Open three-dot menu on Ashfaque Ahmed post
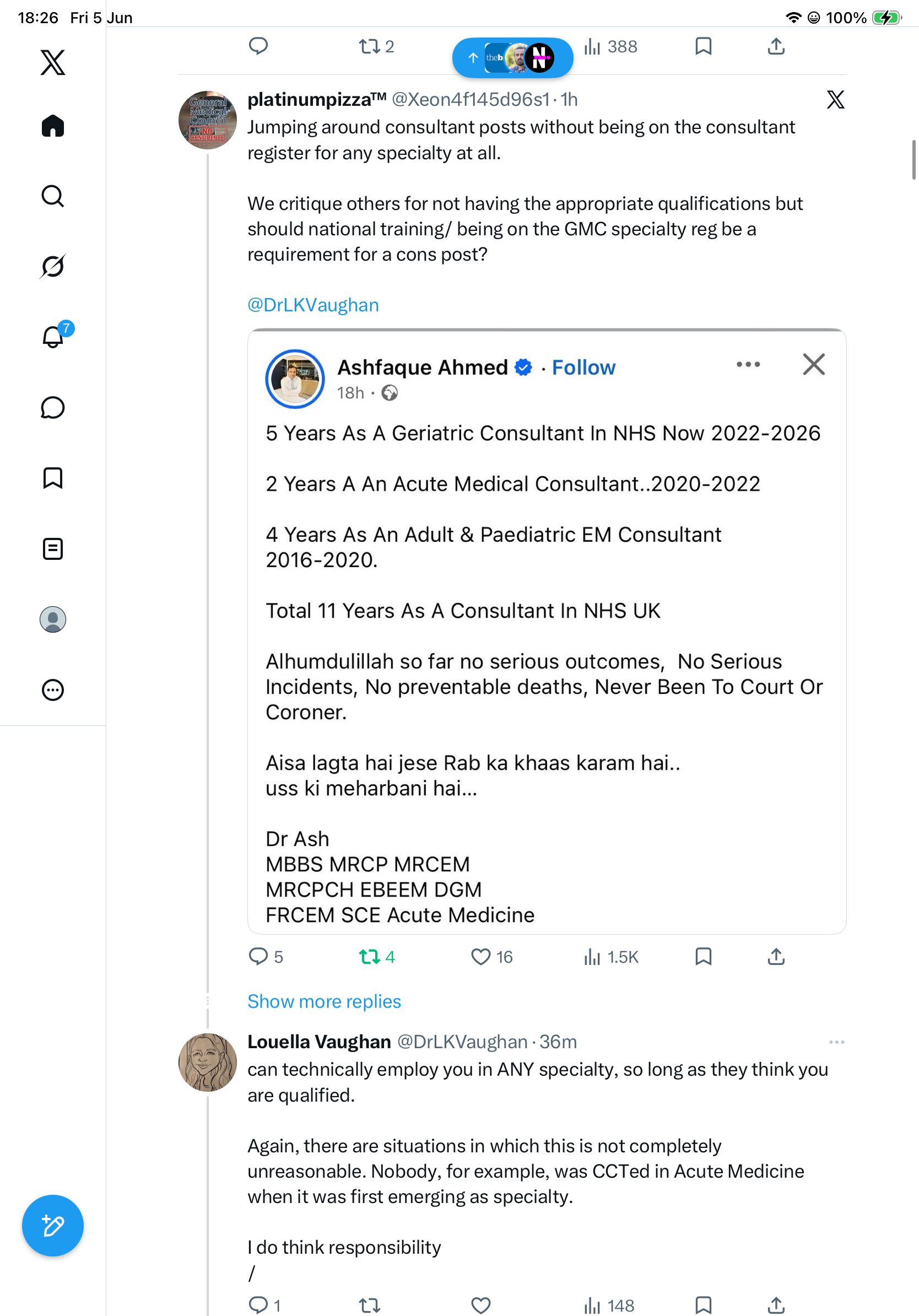This screenshot has height=1316, width=919. point(748,364)
